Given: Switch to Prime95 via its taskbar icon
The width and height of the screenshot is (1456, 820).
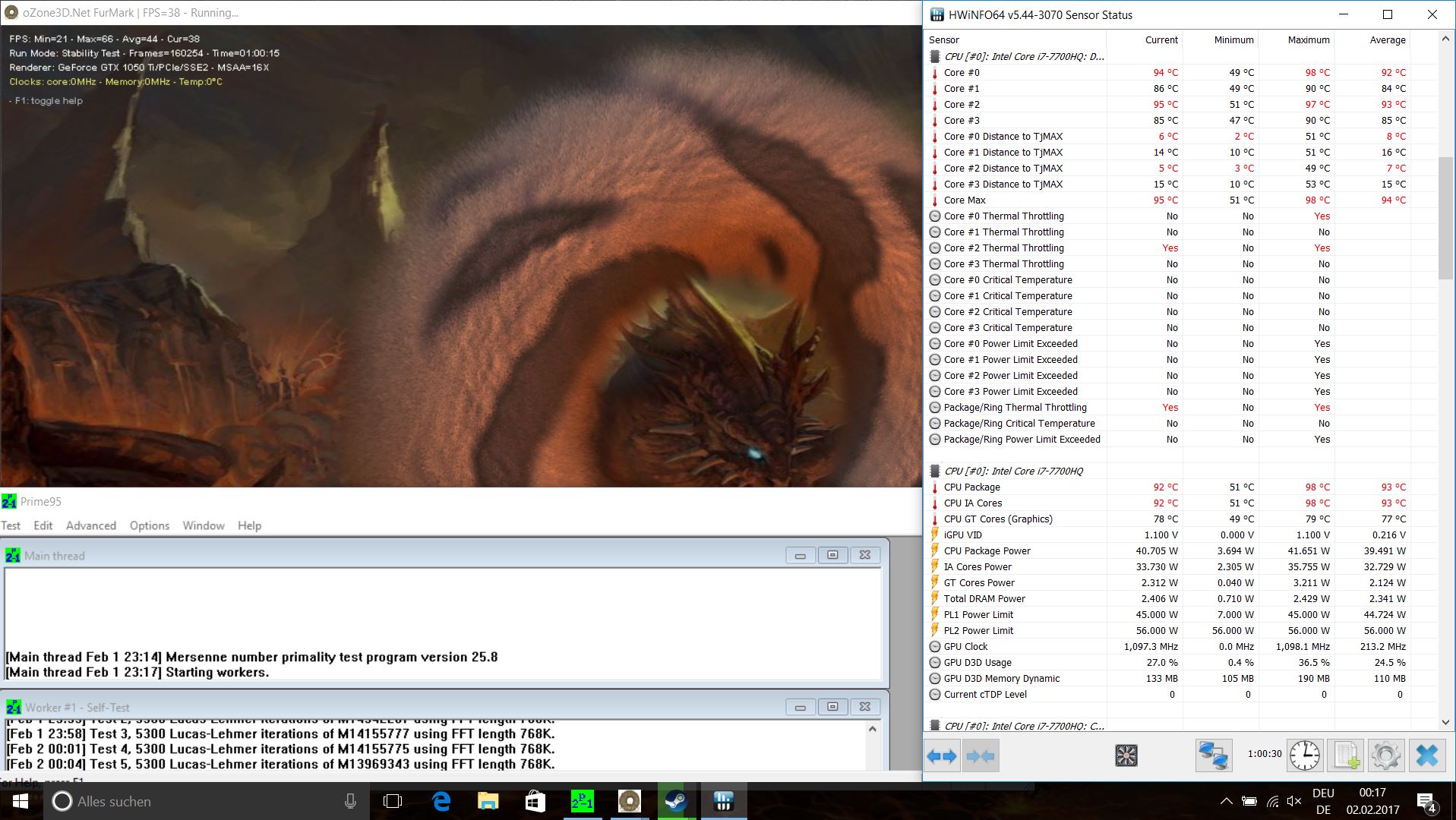Looking at the screenshot, I should point(582,801).
